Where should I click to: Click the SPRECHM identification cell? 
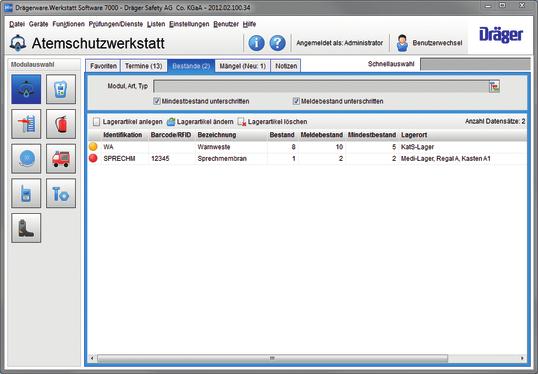(119, 159)
